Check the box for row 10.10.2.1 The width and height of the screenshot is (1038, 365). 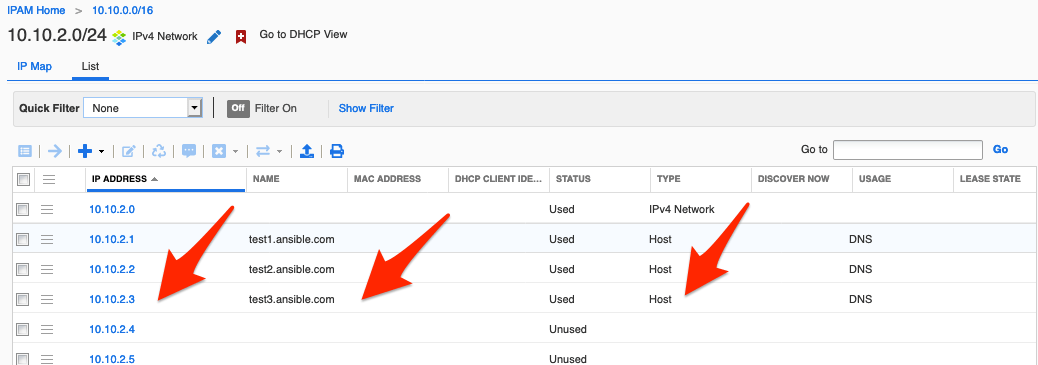pos(23,239)
